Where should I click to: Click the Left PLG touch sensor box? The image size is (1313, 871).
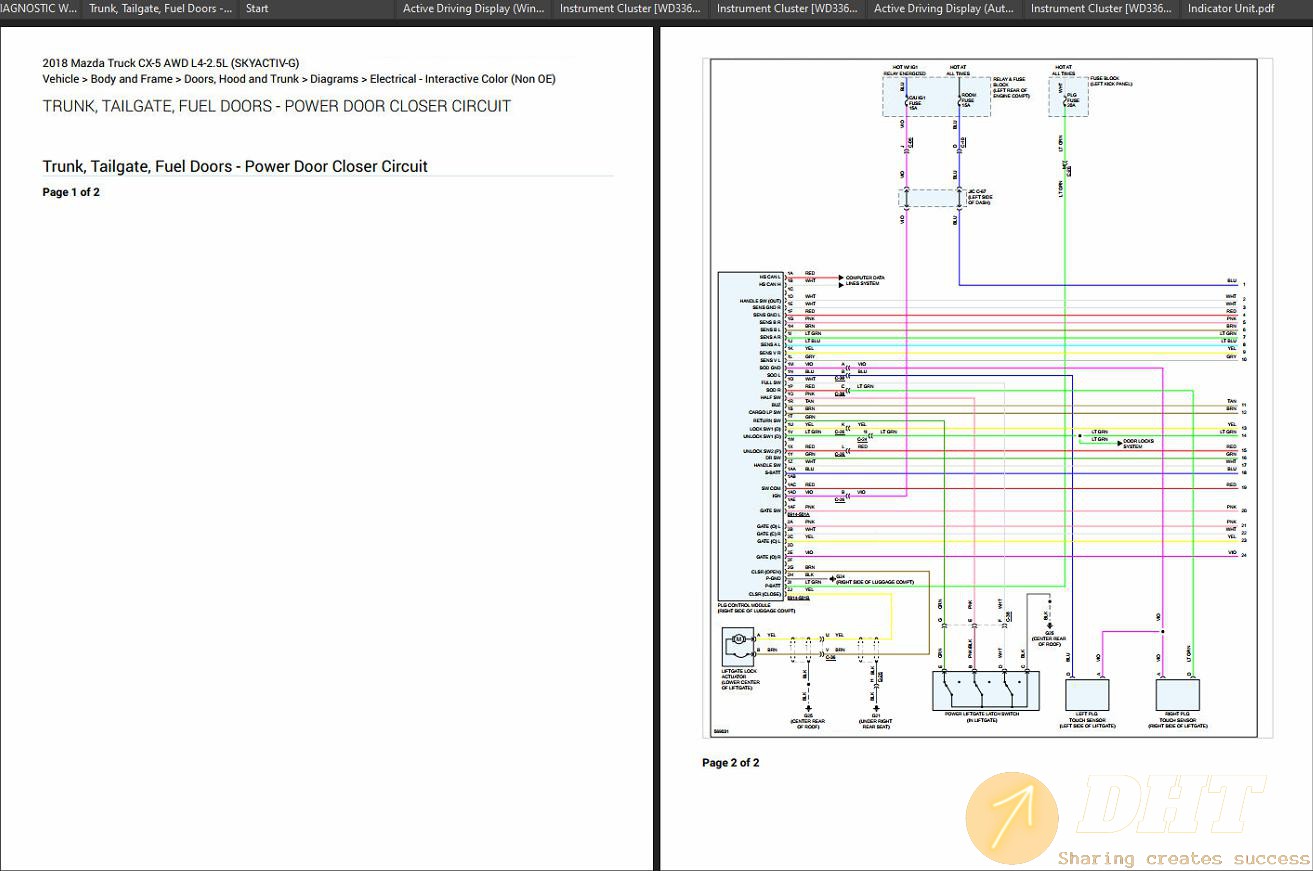1087,695
